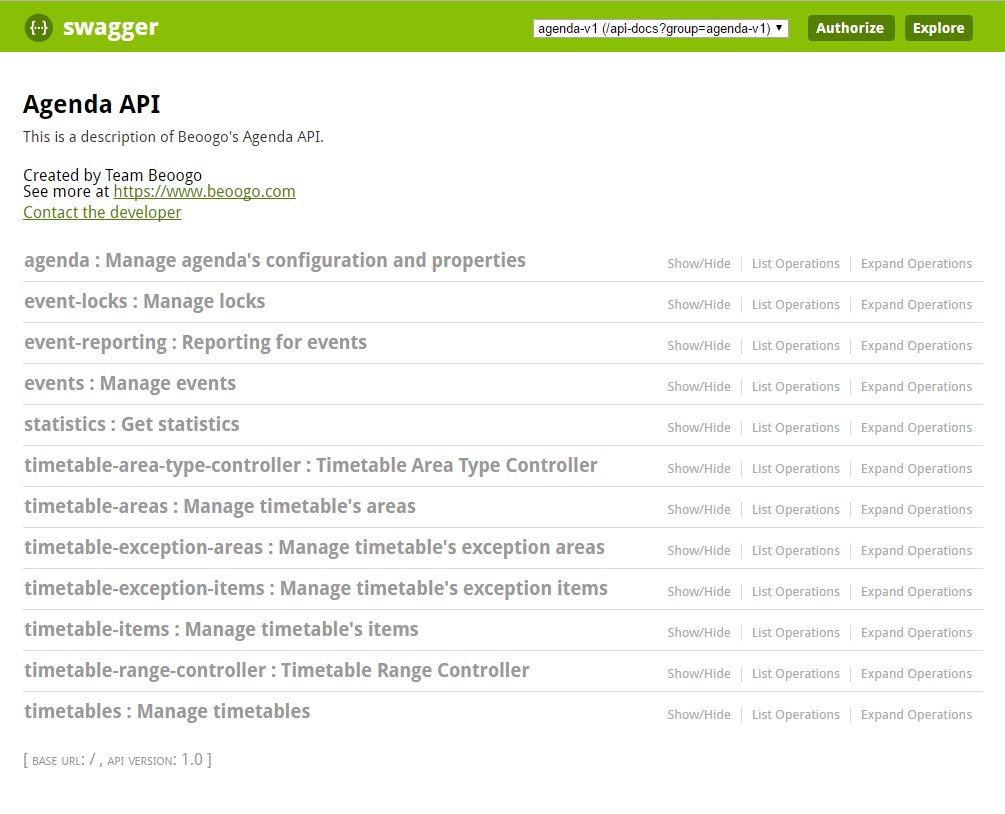The image size is (1005, 814).
Task: Click the Swagger logo icon
Action: [38, 28]
